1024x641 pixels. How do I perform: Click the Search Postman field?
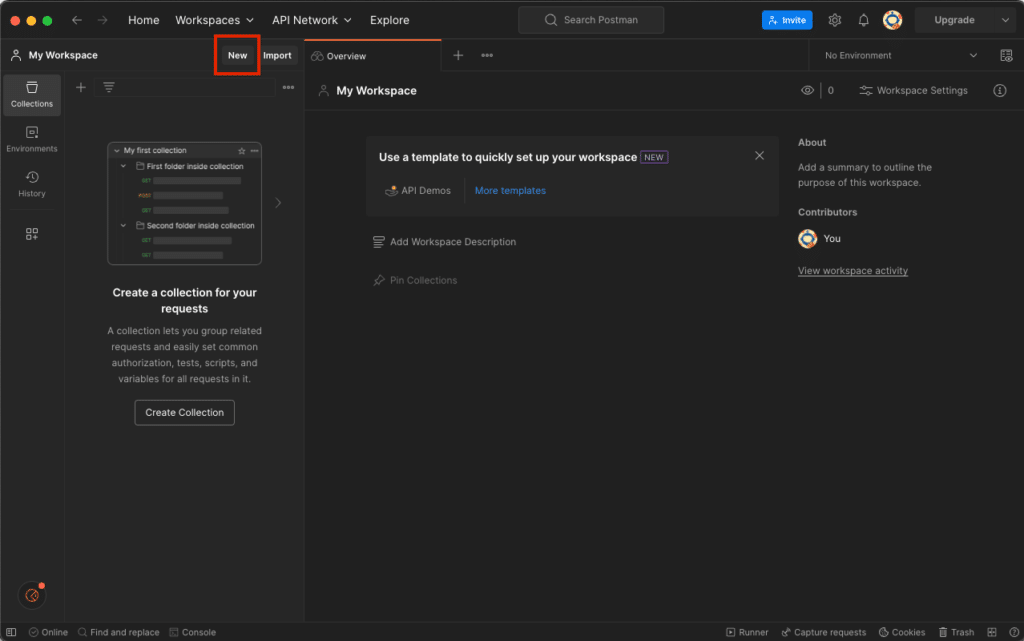click(x=591, y=20)
